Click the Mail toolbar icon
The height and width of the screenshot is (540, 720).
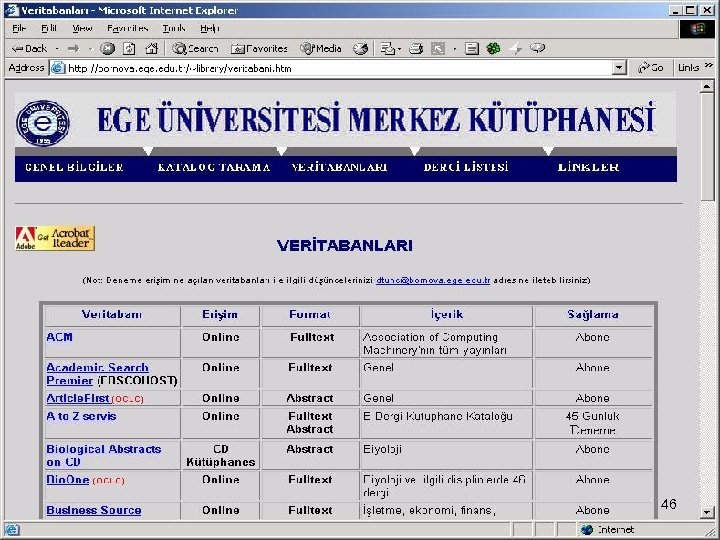click(388, 48)
